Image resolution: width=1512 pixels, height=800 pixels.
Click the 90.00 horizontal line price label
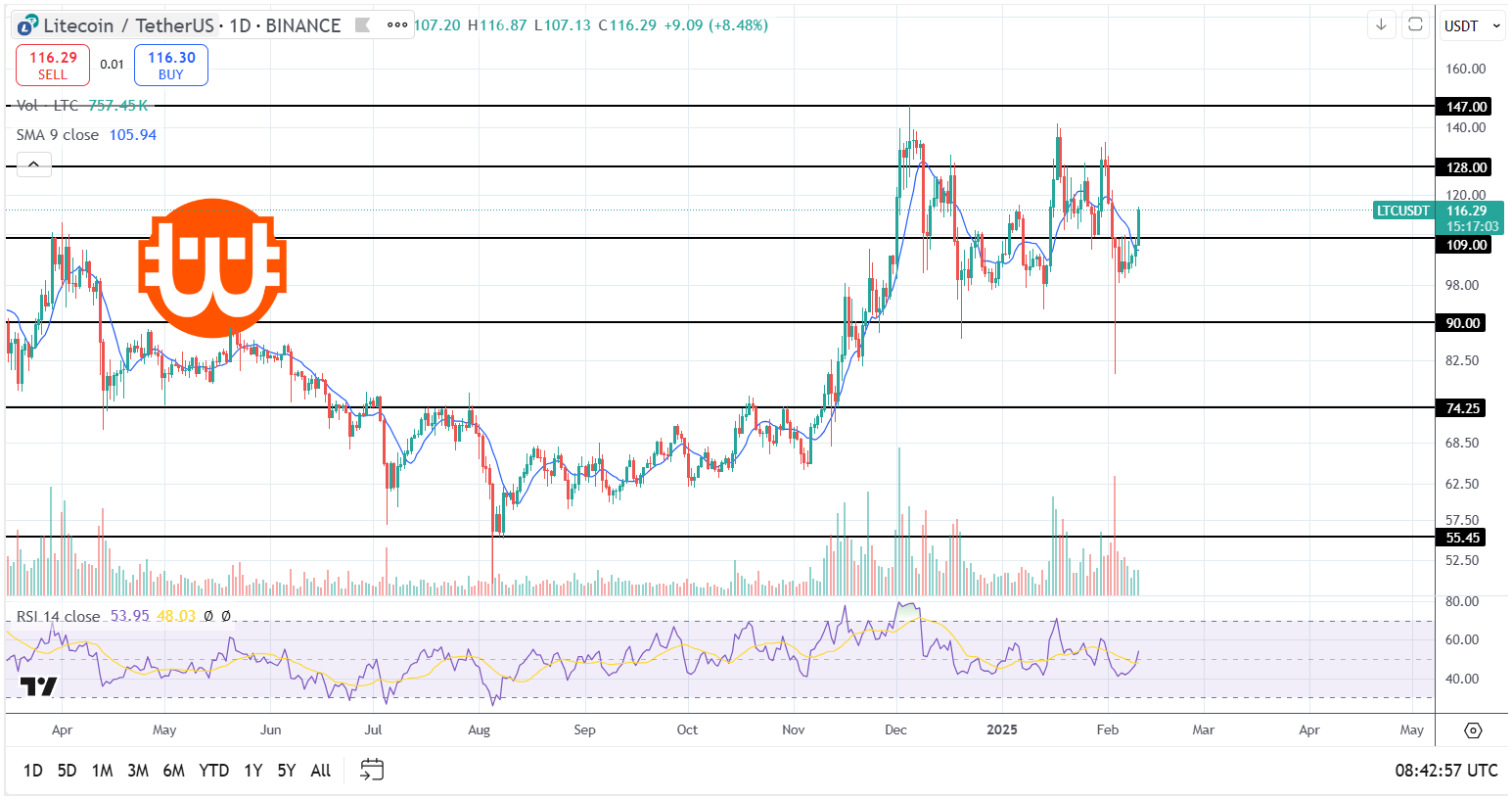click(1459, 323)
